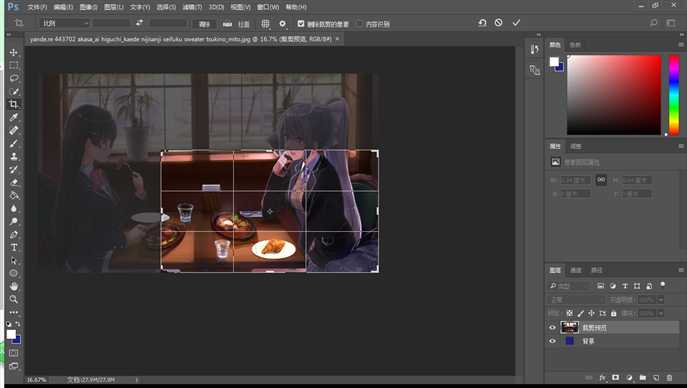Swap foreground and background colors in toolbox
687x388 pixels.
[x=18, y=324]
